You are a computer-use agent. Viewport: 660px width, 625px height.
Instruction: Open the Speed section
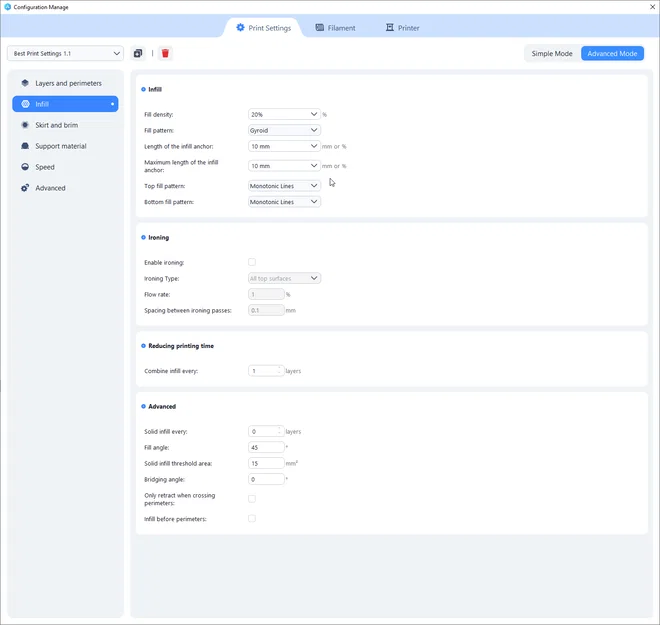coord(65,167)
